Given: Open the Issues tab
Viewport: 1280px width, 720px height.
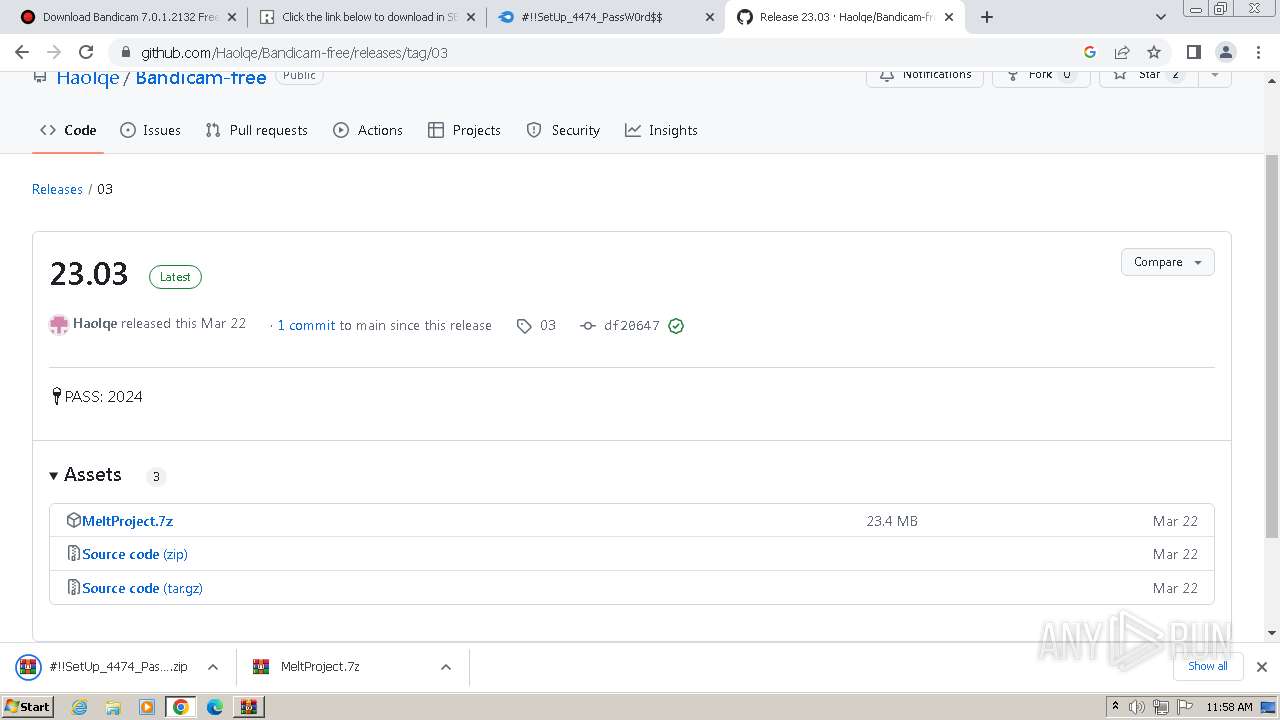Looking at the screenshot, I should 151,130.
